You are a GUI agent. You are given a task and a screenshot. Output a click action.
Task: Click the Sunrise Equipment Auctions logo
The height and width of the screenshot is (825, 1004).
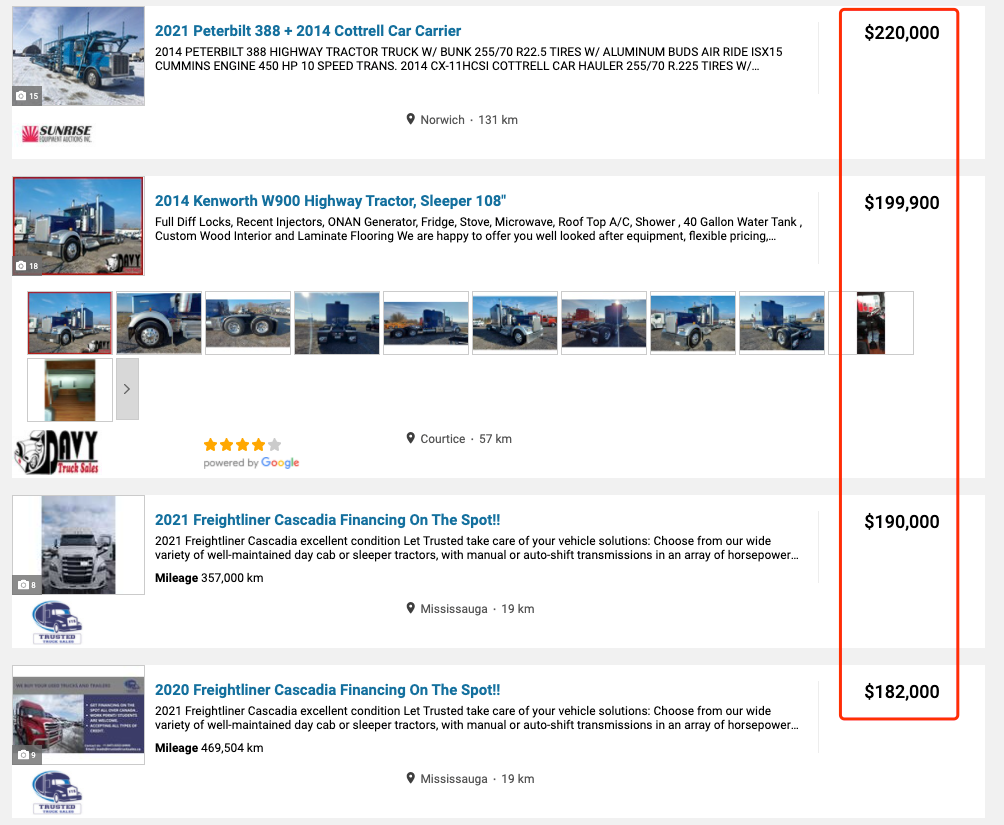coord(56,134)
